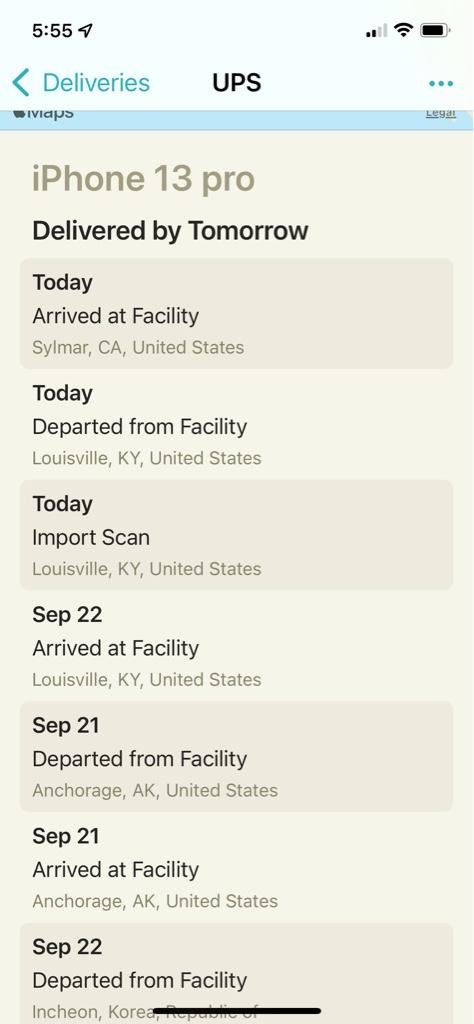Tap the back chevron icon
Screen dimensions: 474x1024
click(20, 83)
